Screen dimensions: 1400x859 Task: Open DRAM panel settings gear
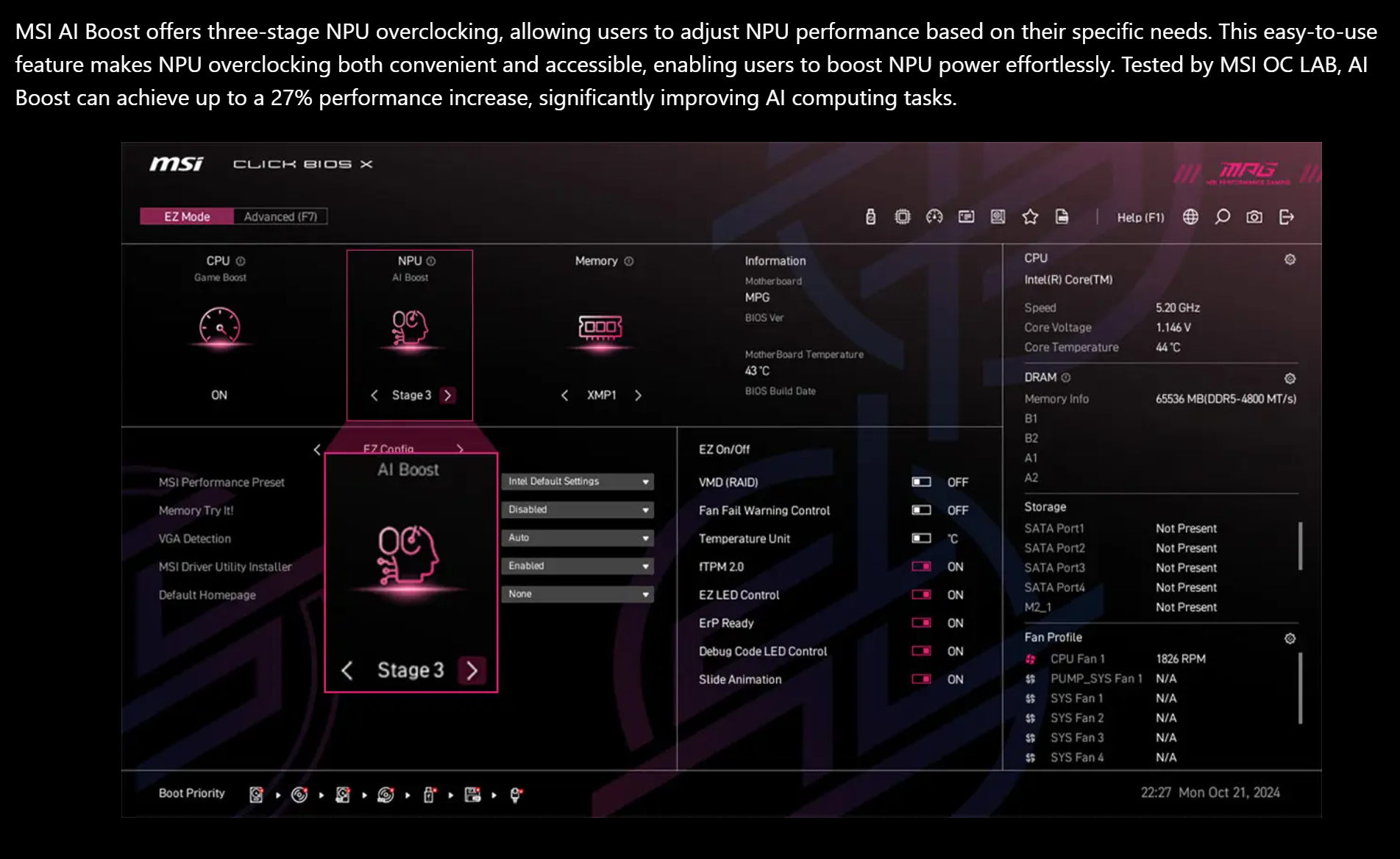1290,378
